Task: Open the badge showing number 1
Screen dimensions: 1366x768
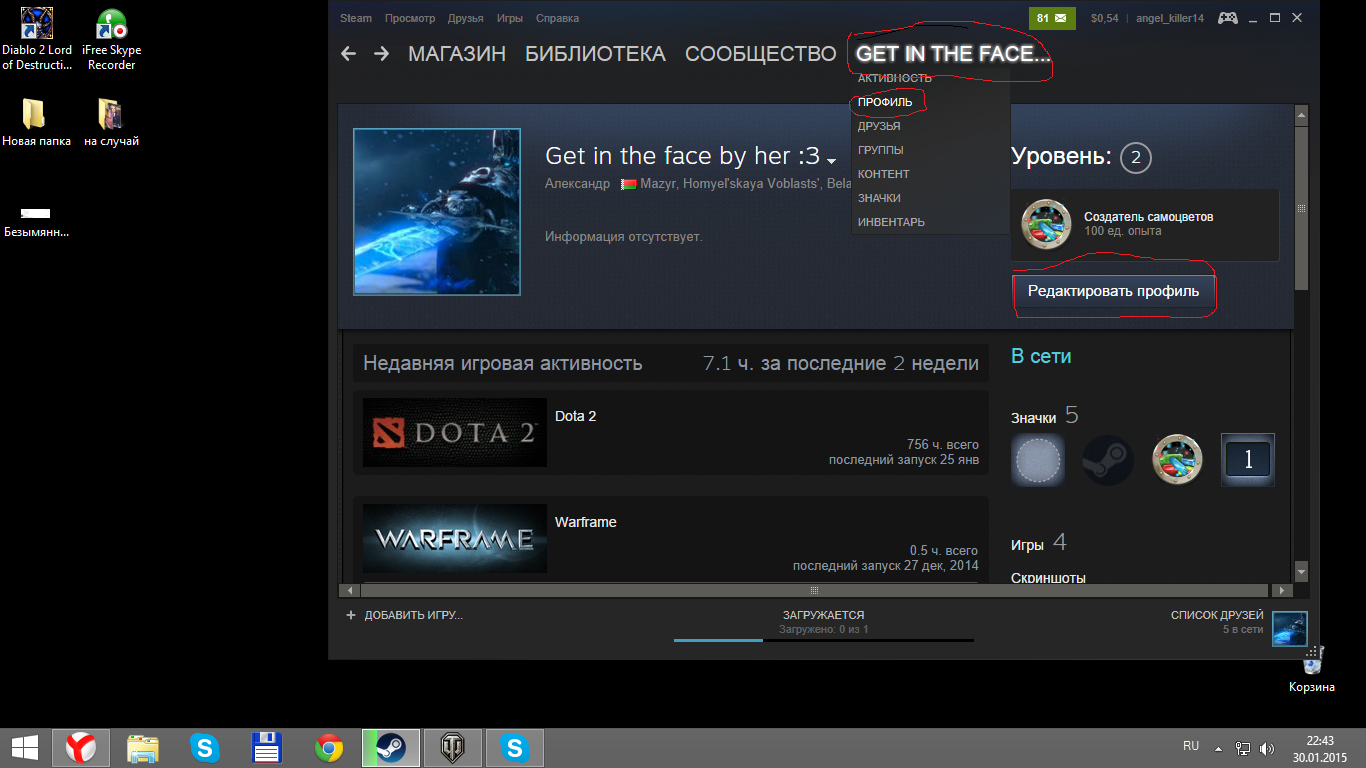Action: (1248, 460)
